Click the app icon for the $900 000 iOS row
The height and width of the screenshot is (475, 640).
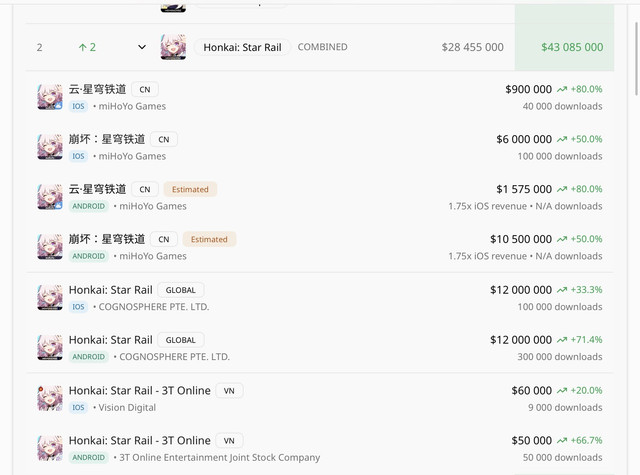(x=50, y=97)
